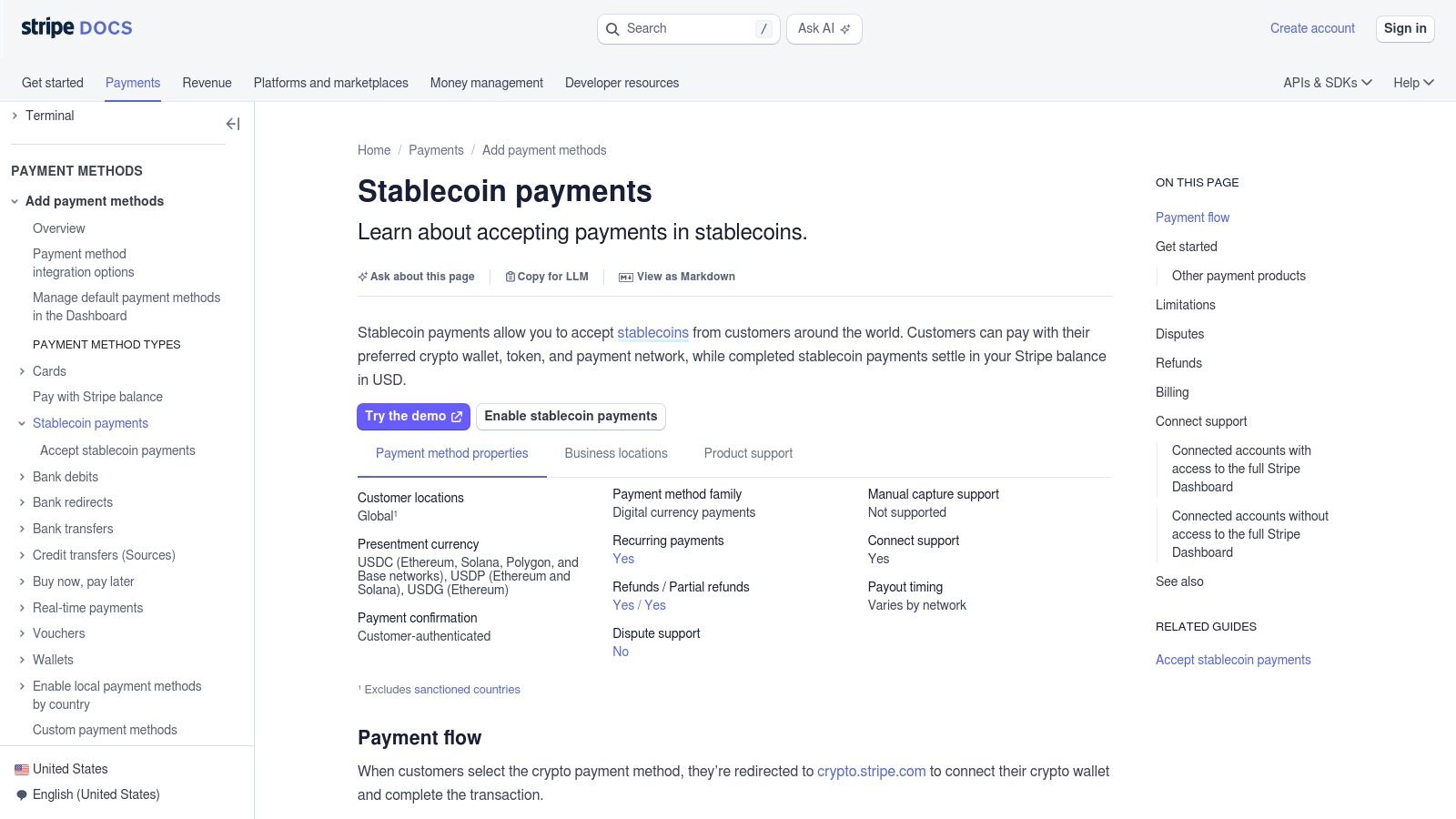Click the United States flag icon
Viewport: 1456px width, 819px height.
click(20, 769)
